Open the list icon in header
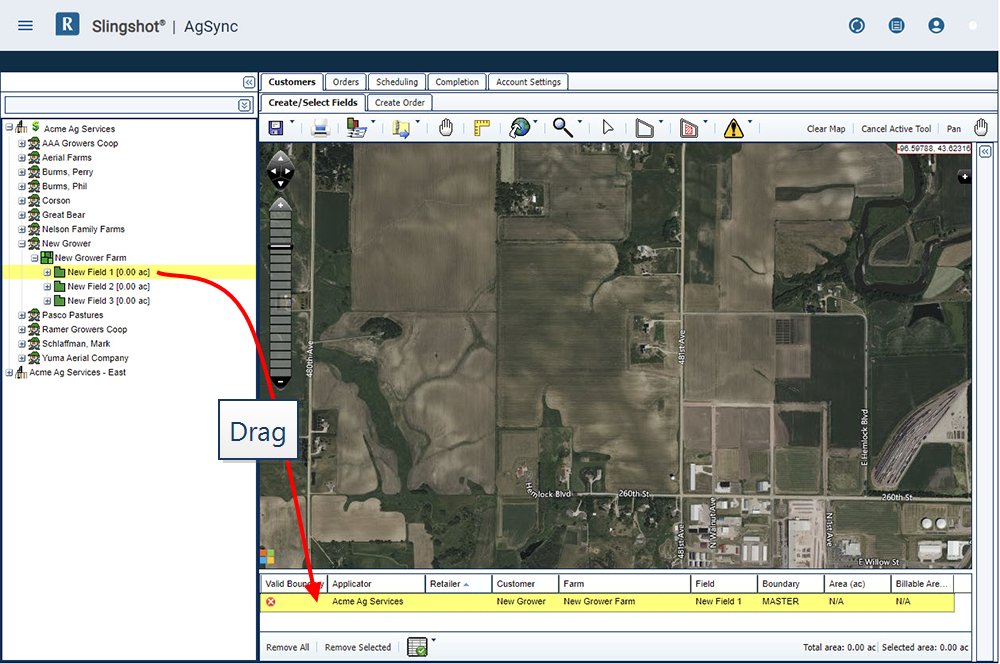Viewport: 1000px width, 664px height. point(896,26)
